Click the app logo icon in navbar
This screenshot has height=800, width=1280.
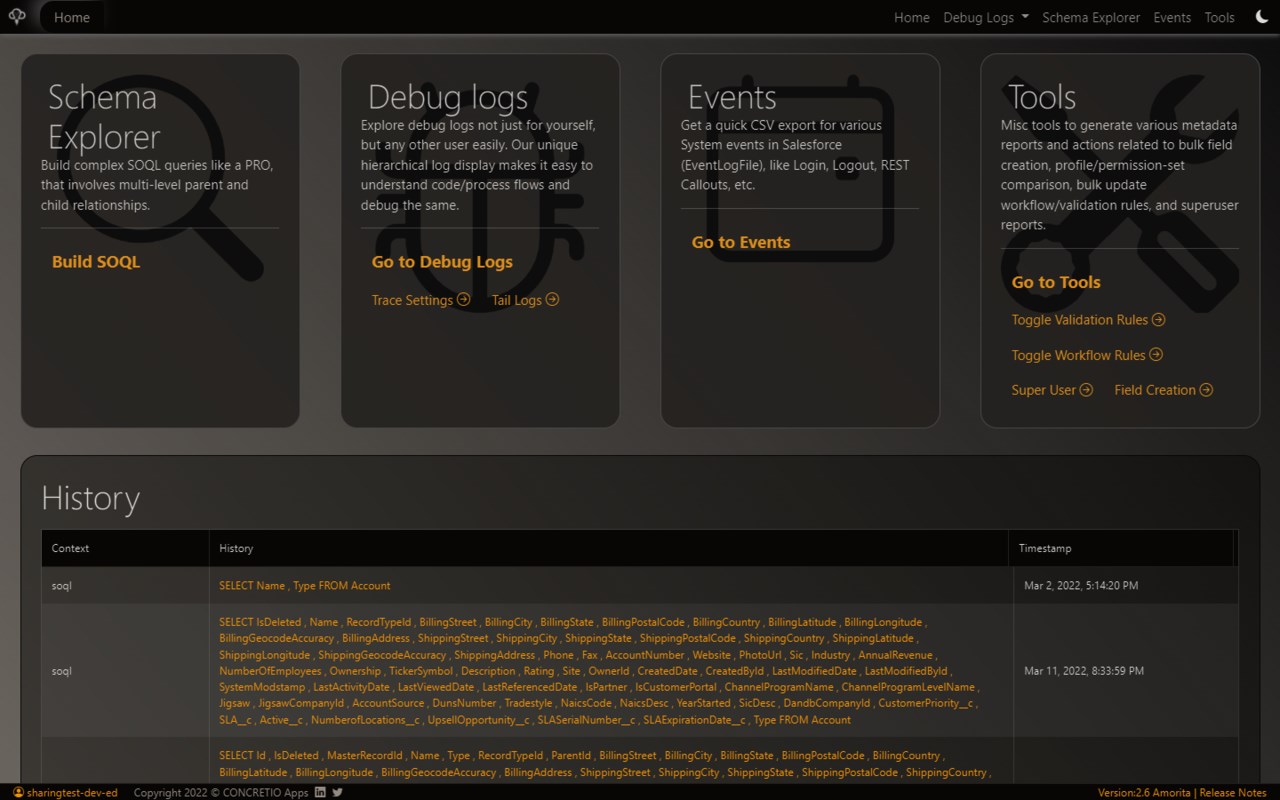point(17,17)
